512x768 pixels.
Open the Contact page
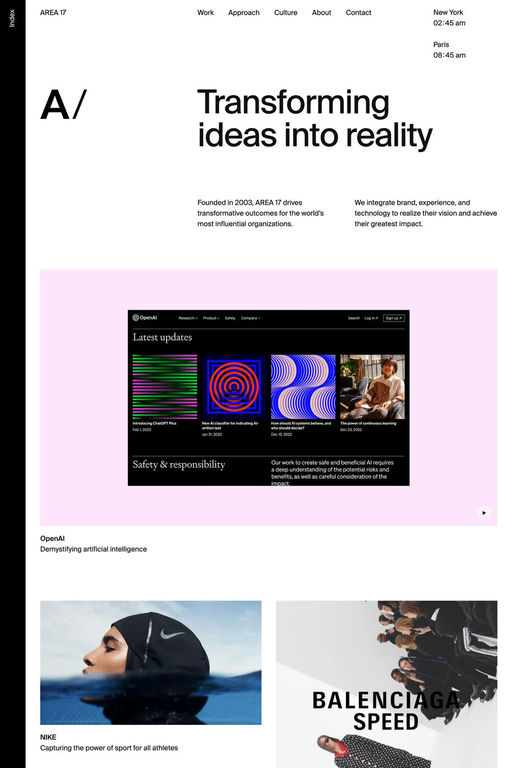(358, 12)
